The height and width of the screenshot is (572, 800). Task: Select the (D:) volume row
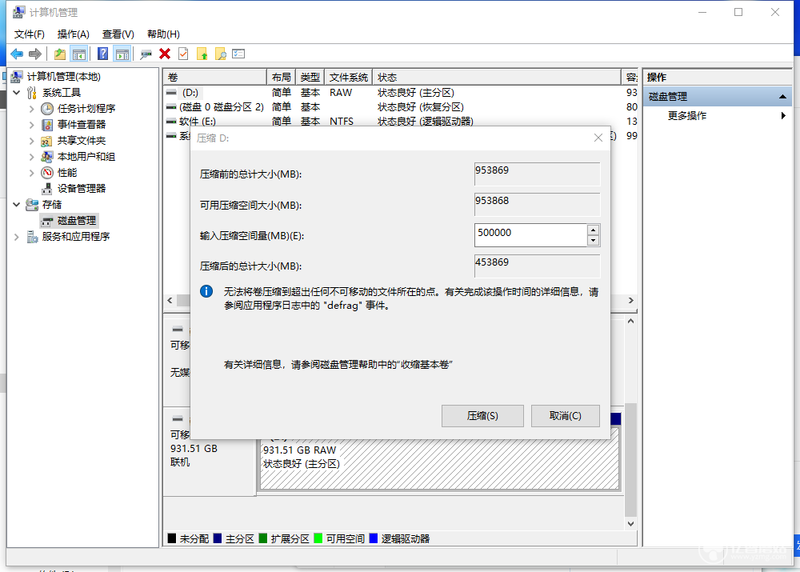point(401,93)
